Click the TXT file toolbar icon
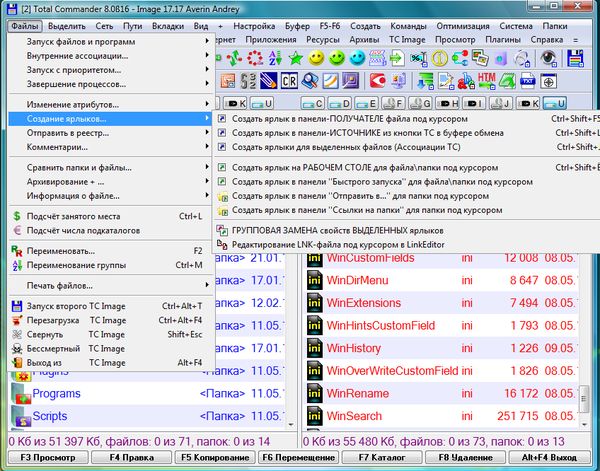This screenshot has height=471, width=600. (x=528, y=81)
